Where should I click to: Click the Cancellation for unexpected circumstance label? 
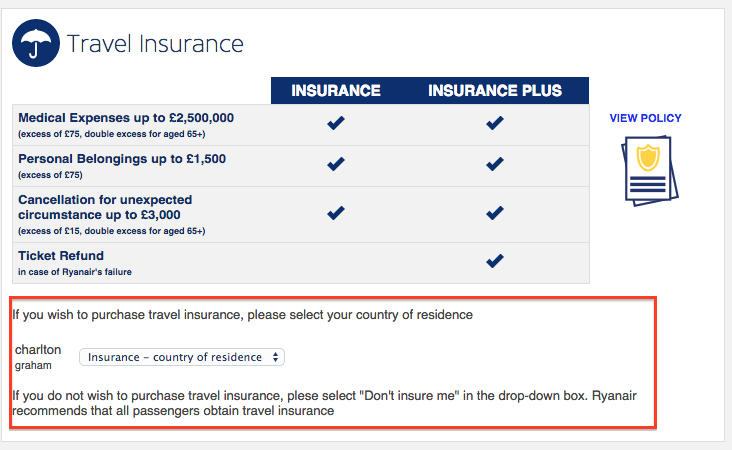[x=105, y=207]
